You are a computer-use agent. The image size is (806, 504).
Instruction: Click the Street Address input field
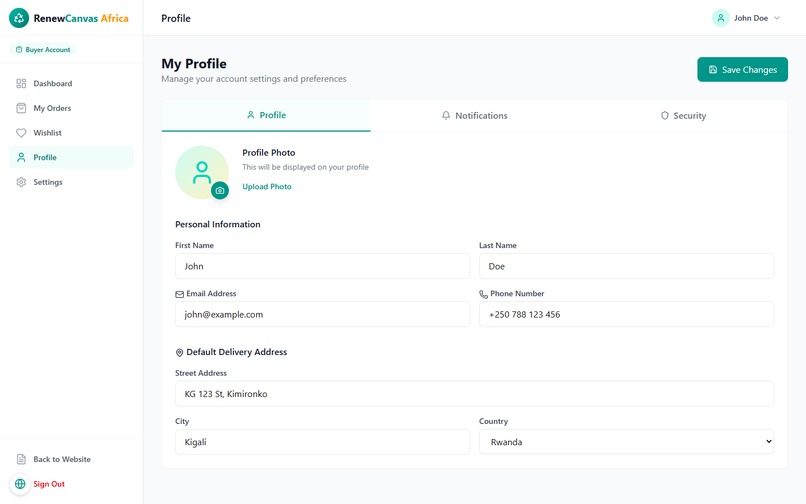(x=474, y=394)
